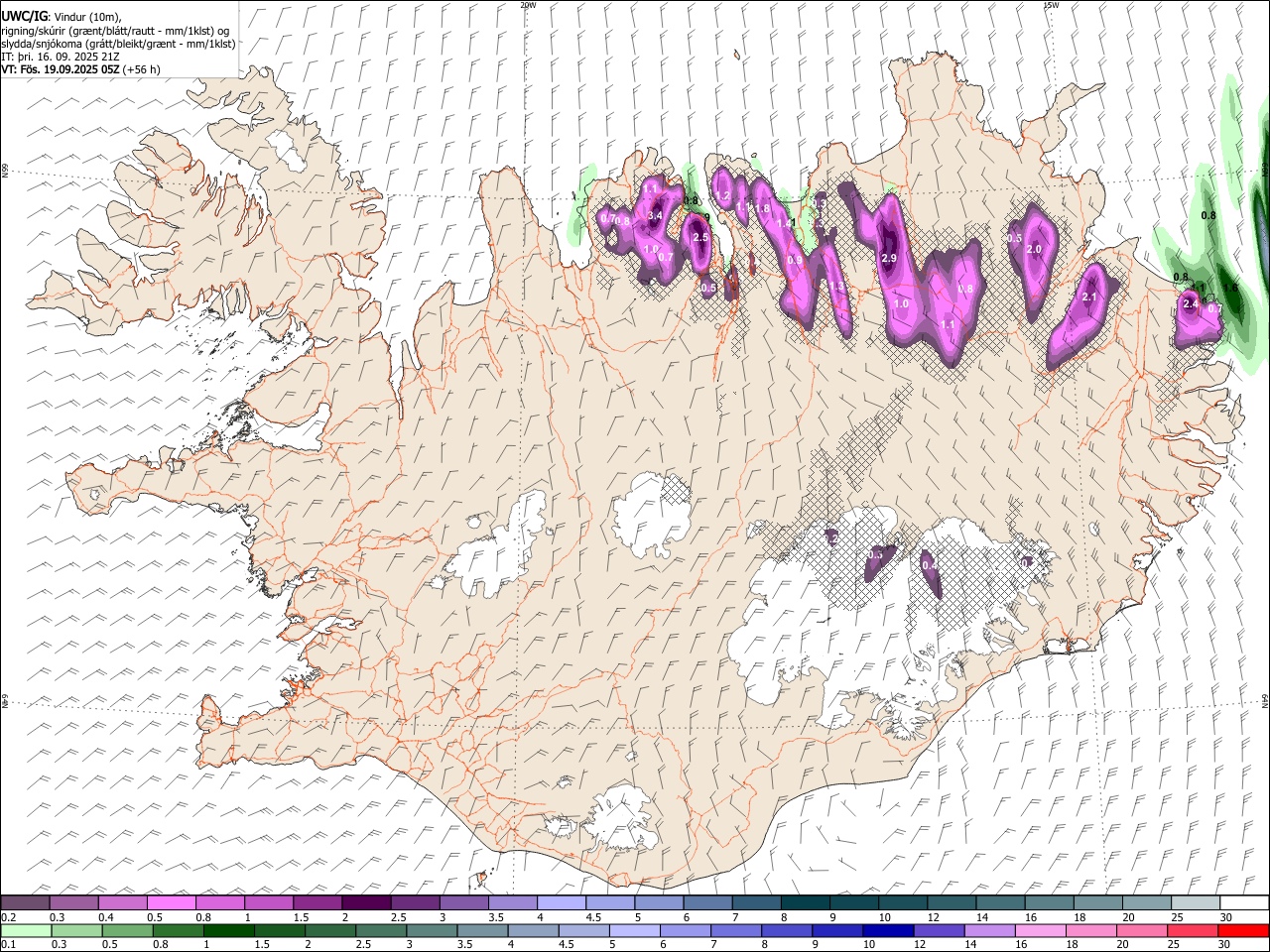The image size is (1270, 952).
Task: Click the 2.1 precipitation value on the map
Action: pyautogui.click(x=1089, y=297)
